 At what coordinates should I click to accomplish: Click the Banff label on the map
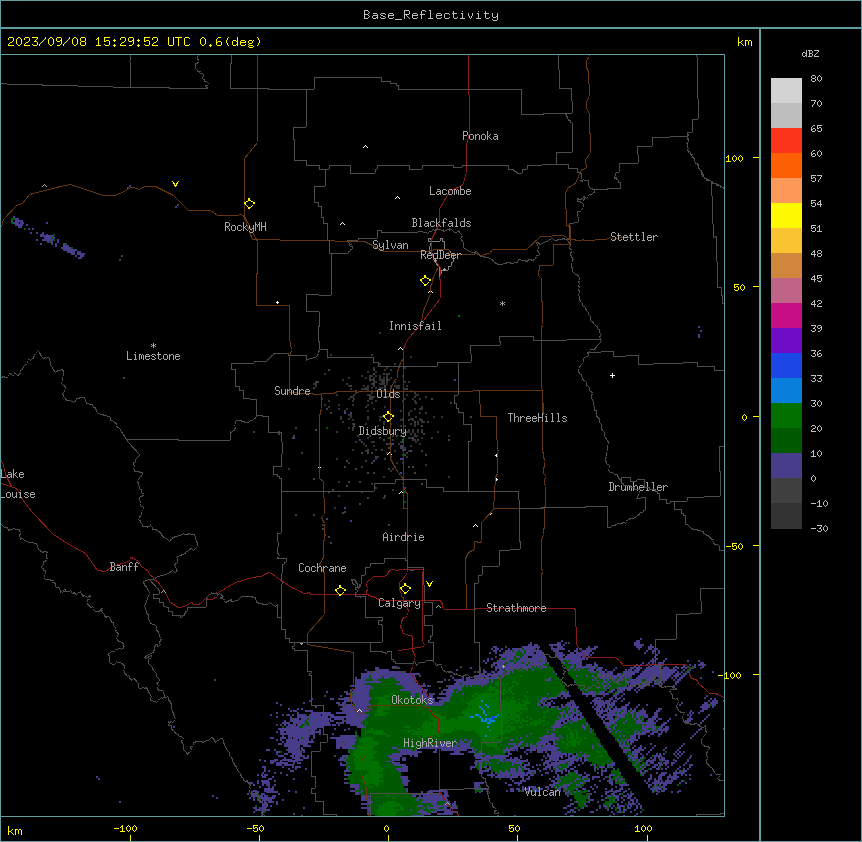[124, 567]
